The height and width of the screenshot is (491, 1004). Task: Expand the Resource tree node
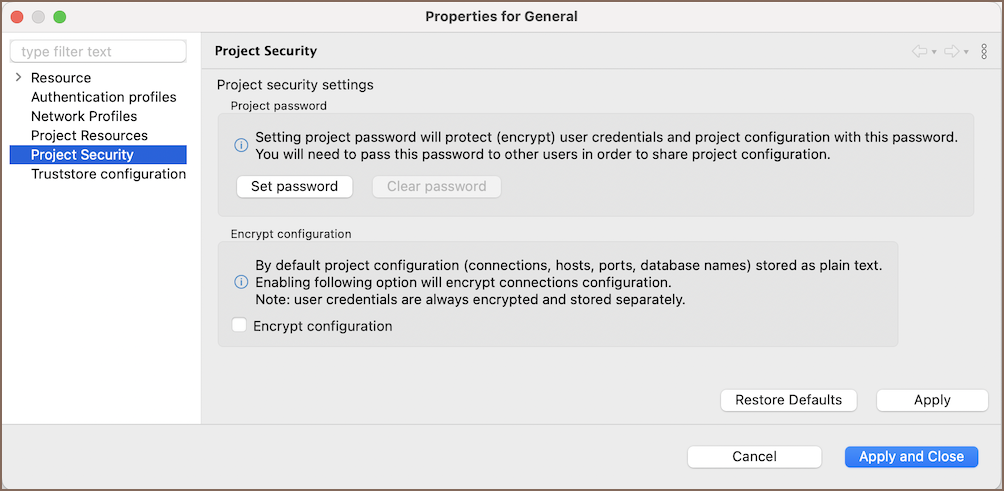(x=18, y=77)
